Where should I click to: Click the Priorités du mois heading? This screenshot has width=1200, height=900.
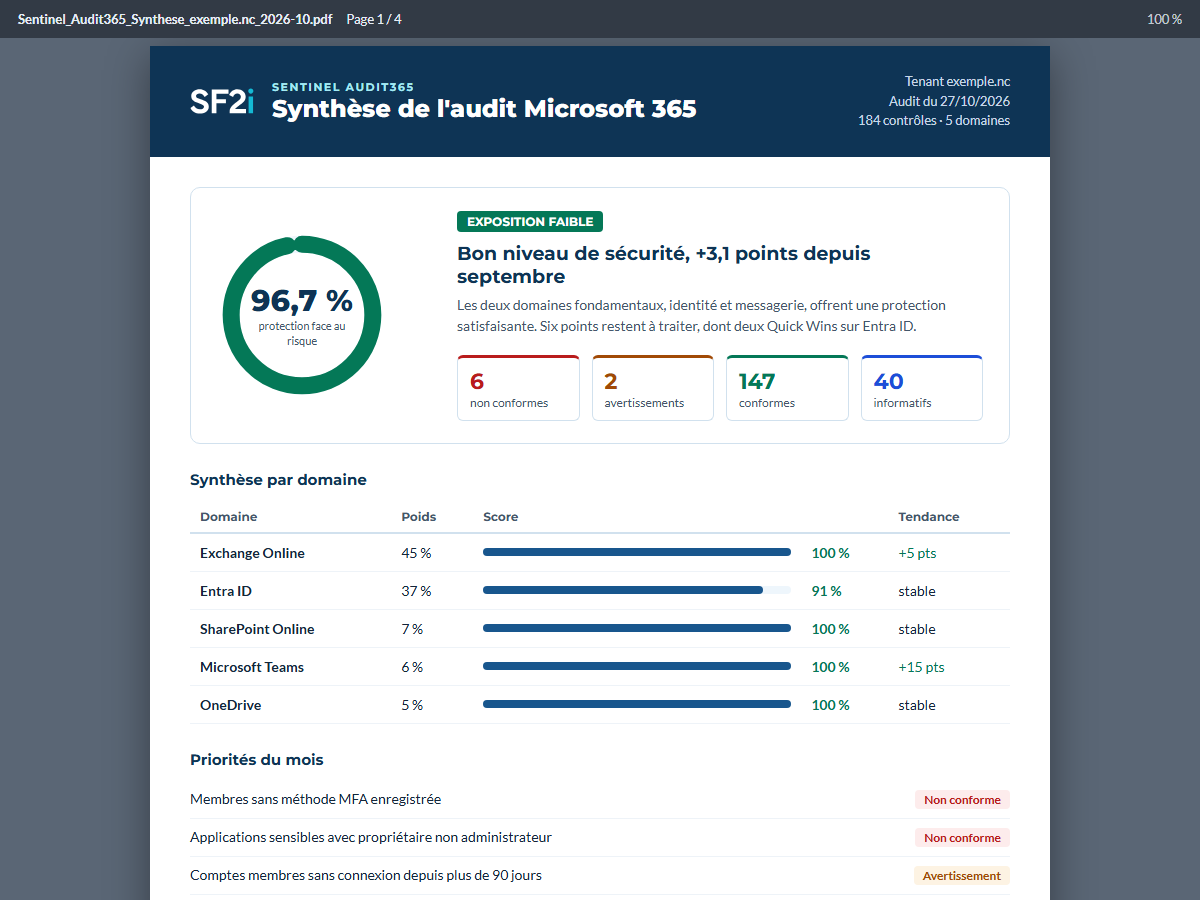point(257,760)
